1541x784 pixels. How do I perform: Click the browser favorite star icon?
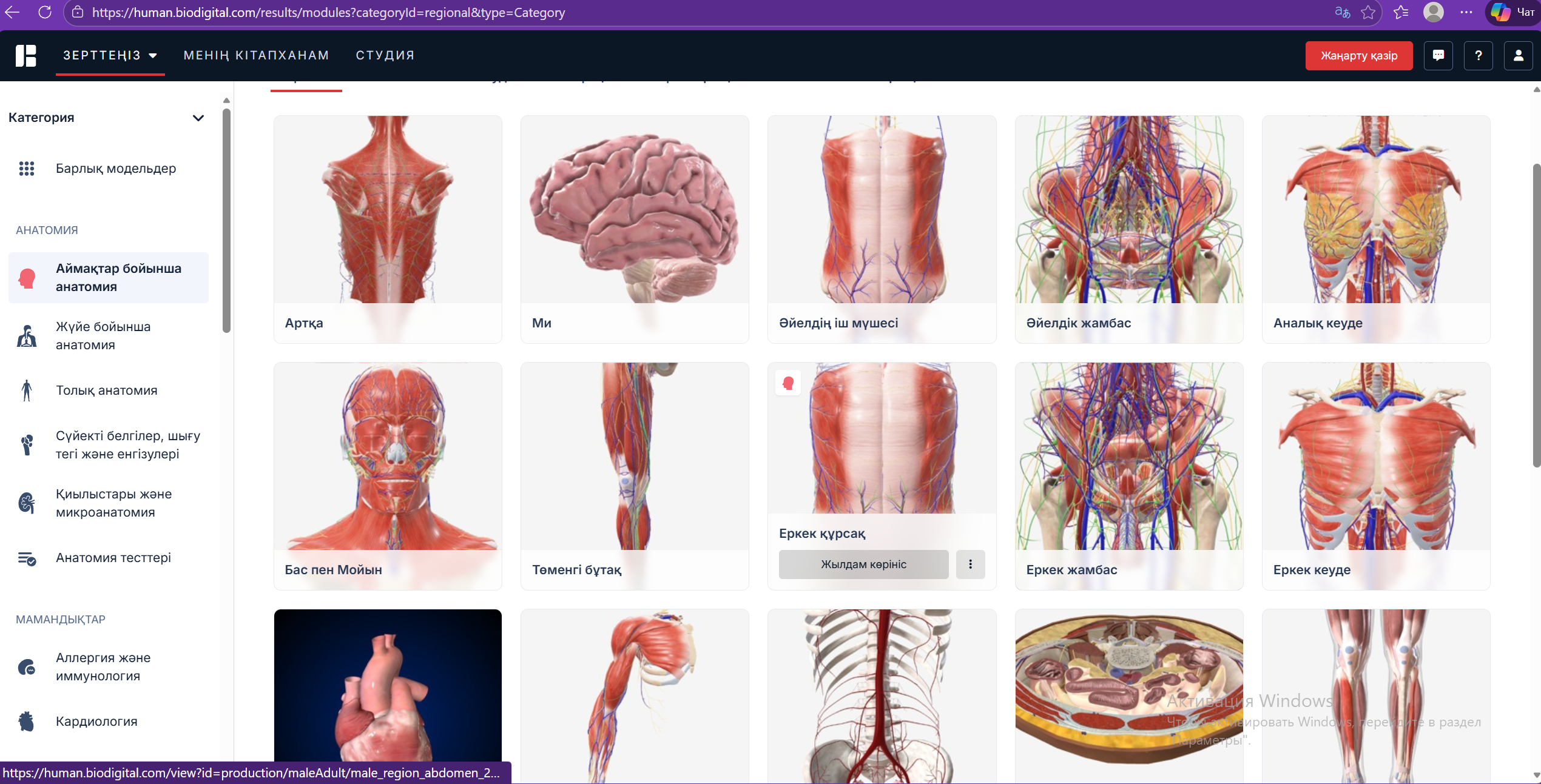pos(1368,12)
